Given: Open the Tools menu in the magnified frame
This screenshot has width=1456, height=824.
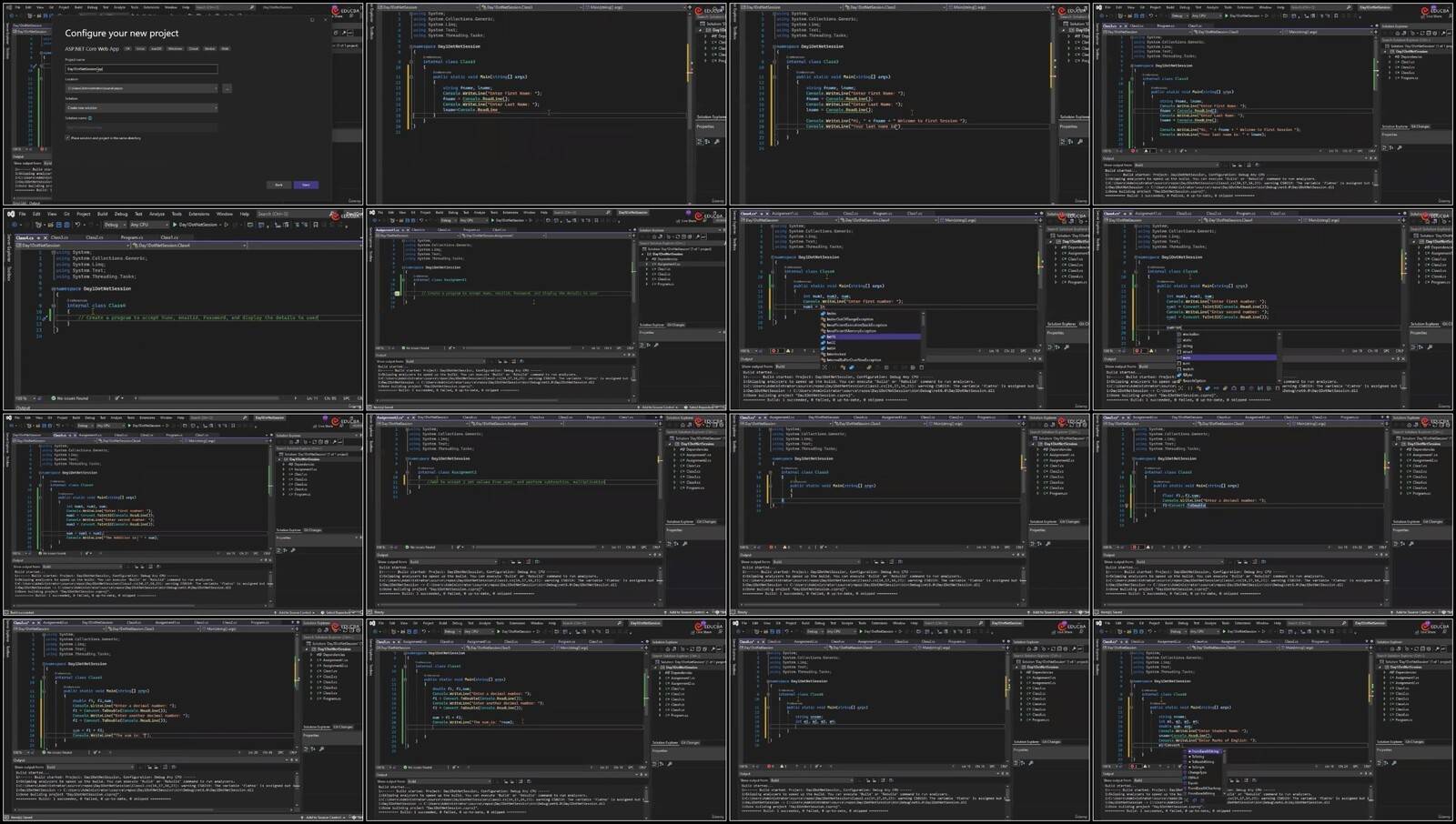Looking at the screenshot, I should (x=177, y=215).
